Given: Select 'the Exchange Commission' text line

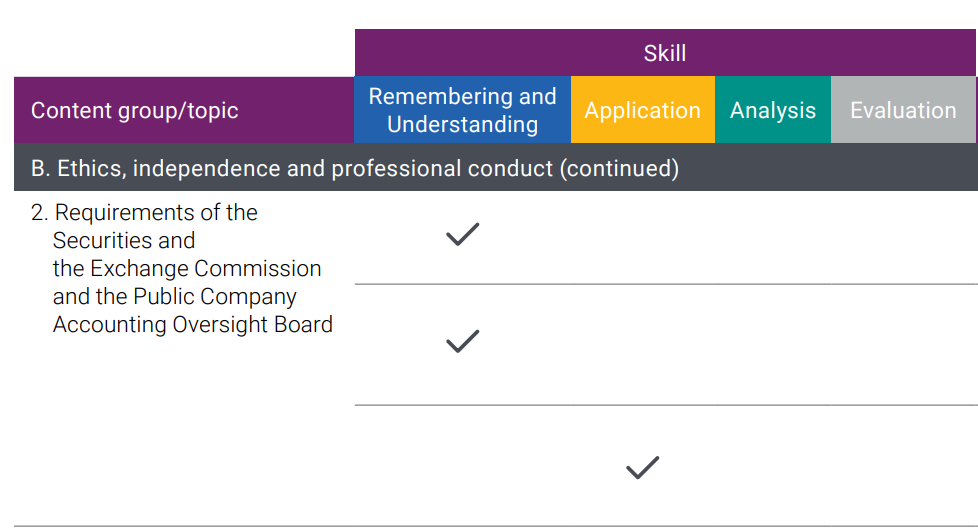Looking at the screenshot, I should 187,269.
